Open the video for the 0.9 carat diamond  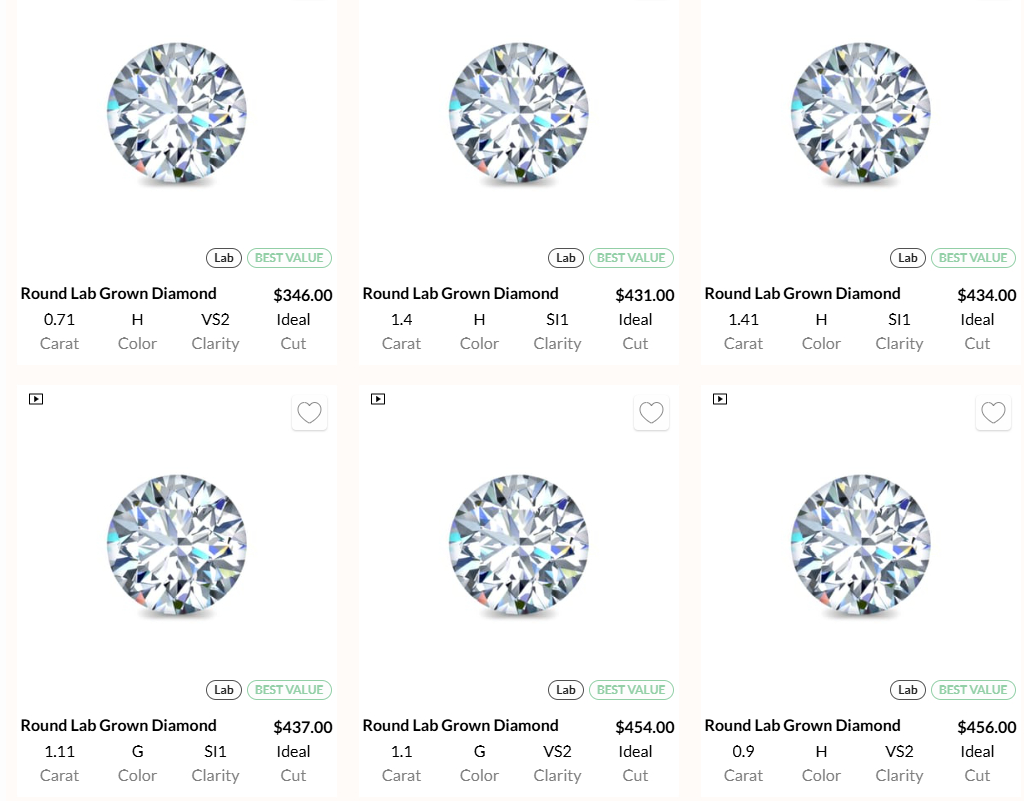[x=720, y=399]
